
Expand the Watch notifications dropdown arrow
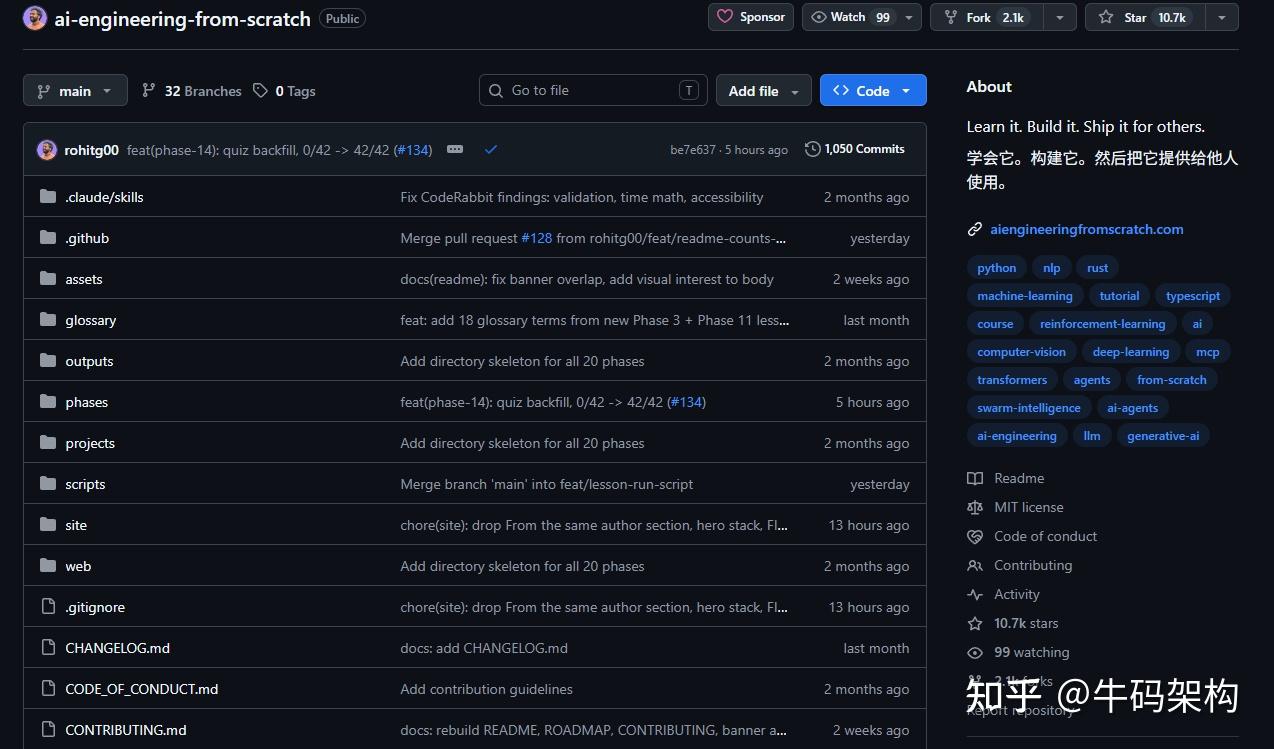(909, 17)
